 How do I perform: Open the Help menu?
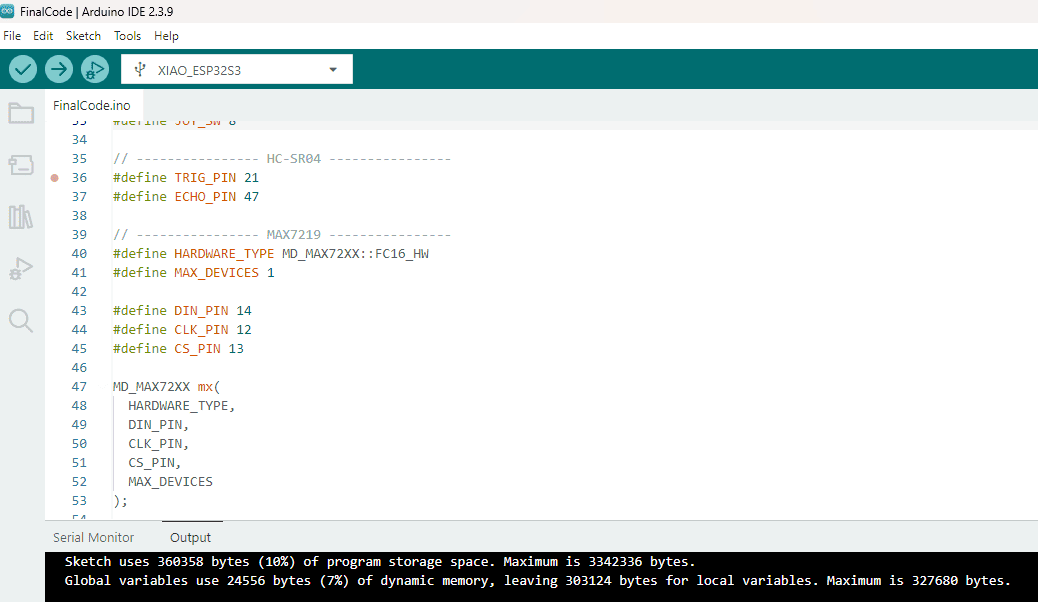pos(166,36)
